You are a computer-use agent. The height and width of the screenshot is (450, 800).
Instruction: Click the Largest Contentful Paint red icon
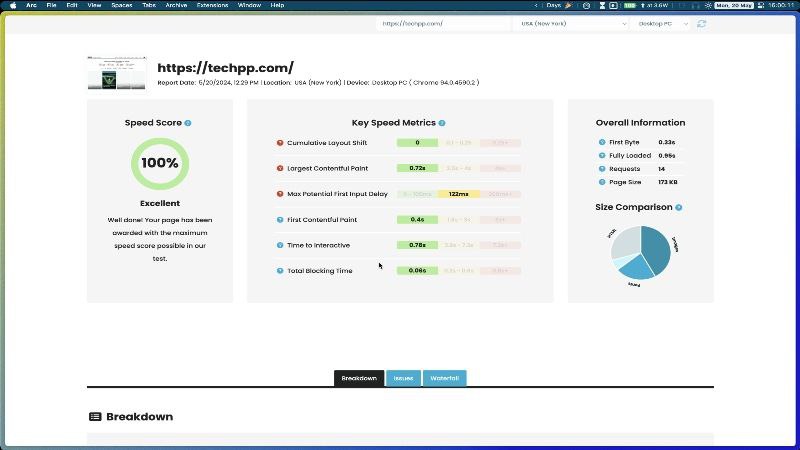coord(280,168)
